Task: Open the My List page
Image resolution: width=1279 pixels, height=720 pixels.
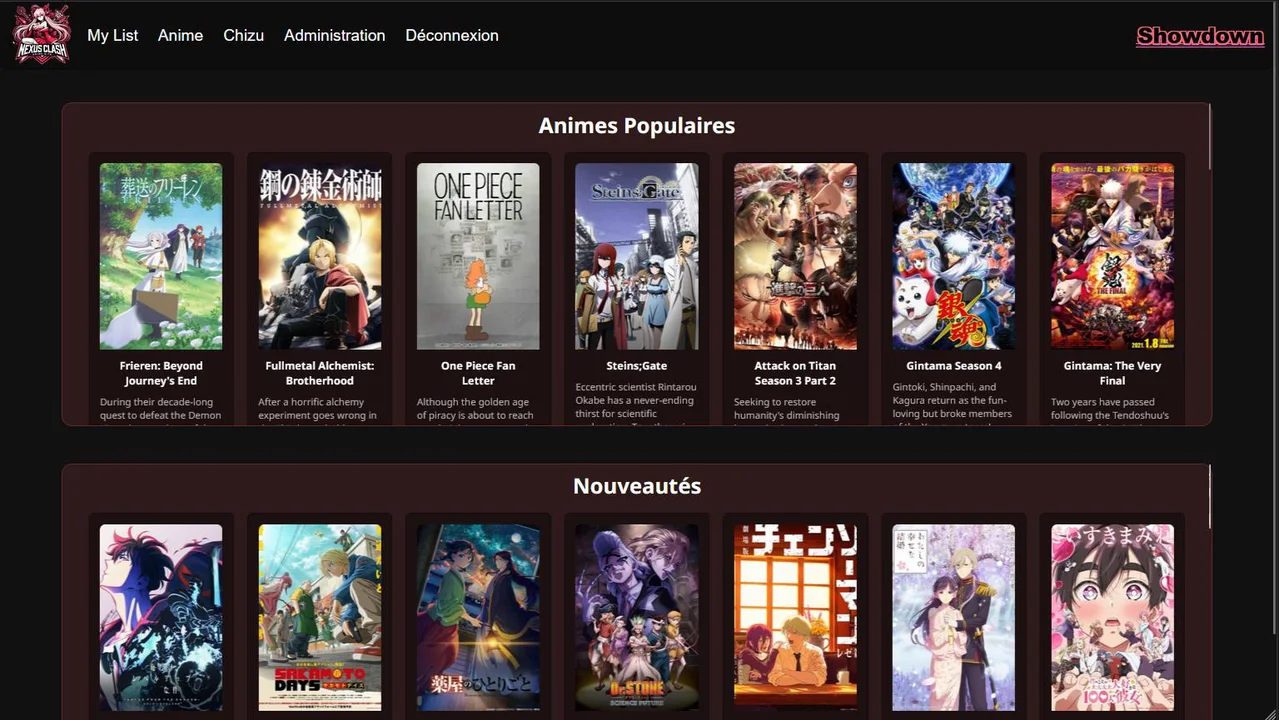Action: click(112, 35)
